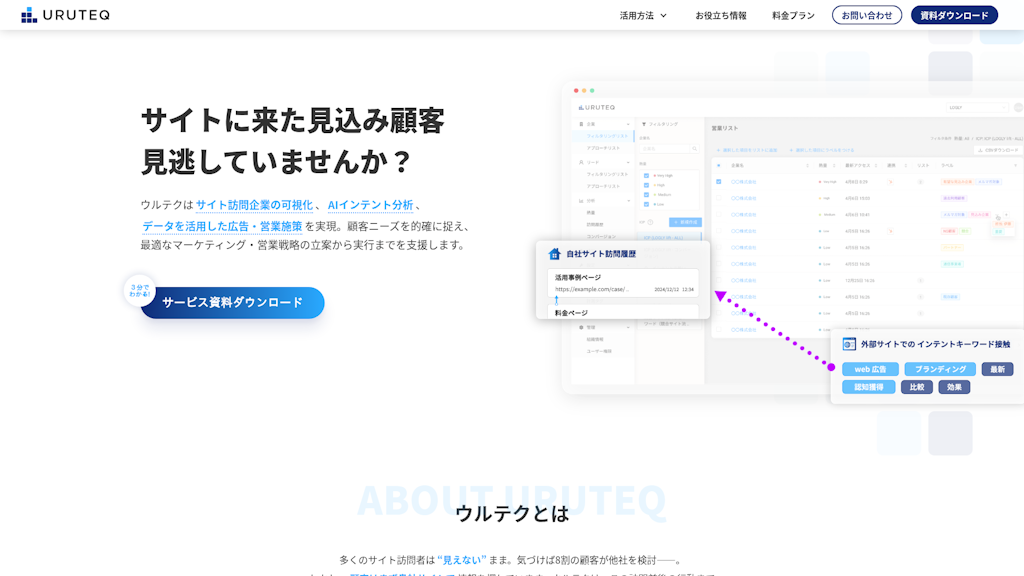Viewport: 1024px width, 576px height.
Task: Click the CSVダウンロード button in dashboard mockup
Action: point(997,150)
